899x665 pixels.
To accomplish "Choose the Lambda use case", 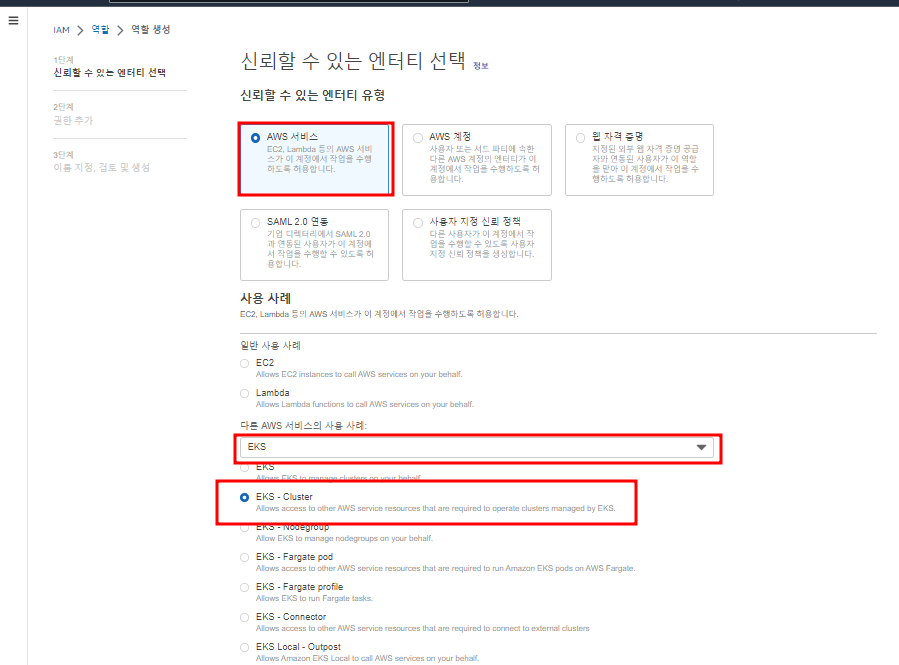I will pos(245,393).
